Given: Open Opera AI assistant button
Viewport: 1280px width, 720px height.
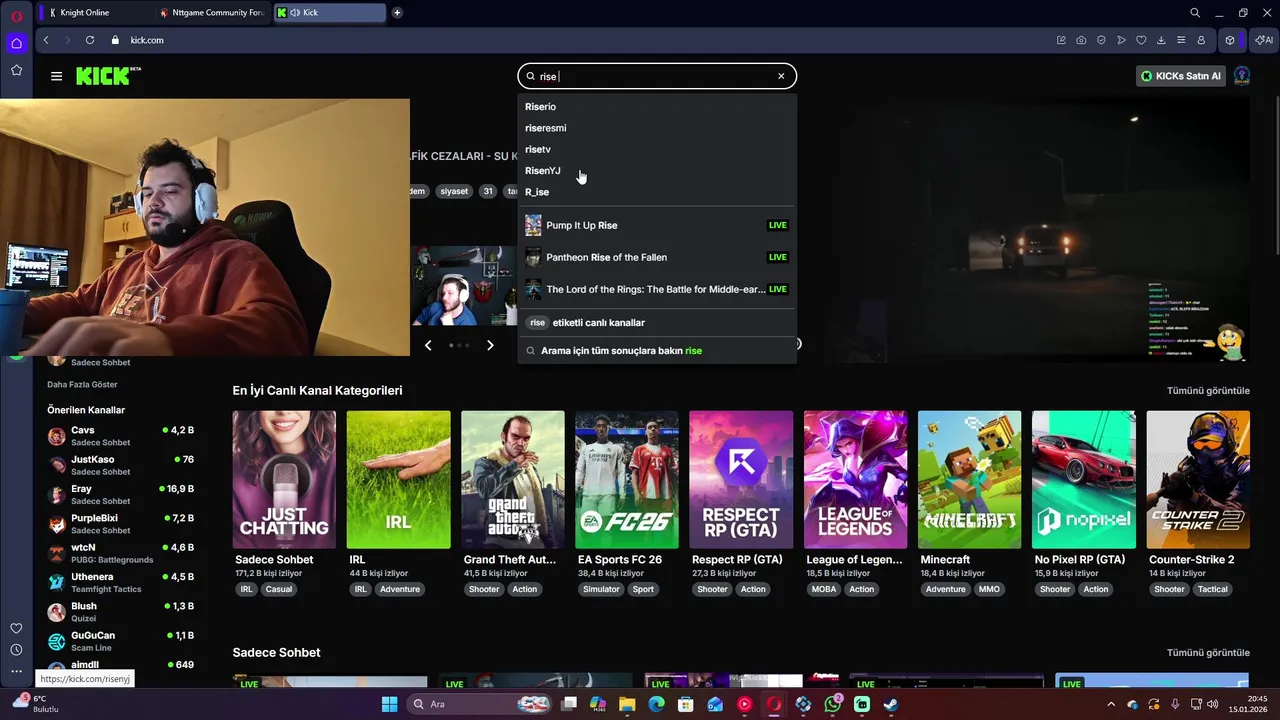Looking at the screenshot, I should pyautogui.click(x=1263, y=40).
